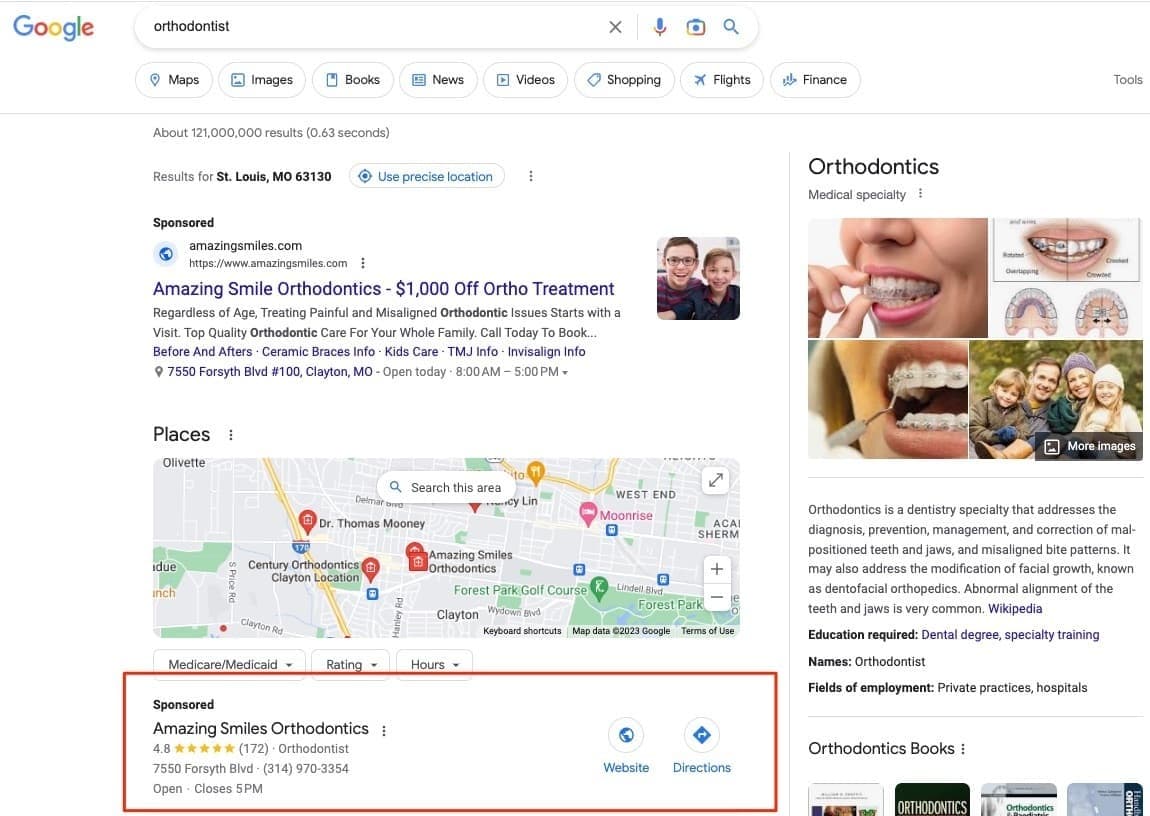Switch to the News search tab
This screenshot has width=1150, height=816.
(436, 80)
